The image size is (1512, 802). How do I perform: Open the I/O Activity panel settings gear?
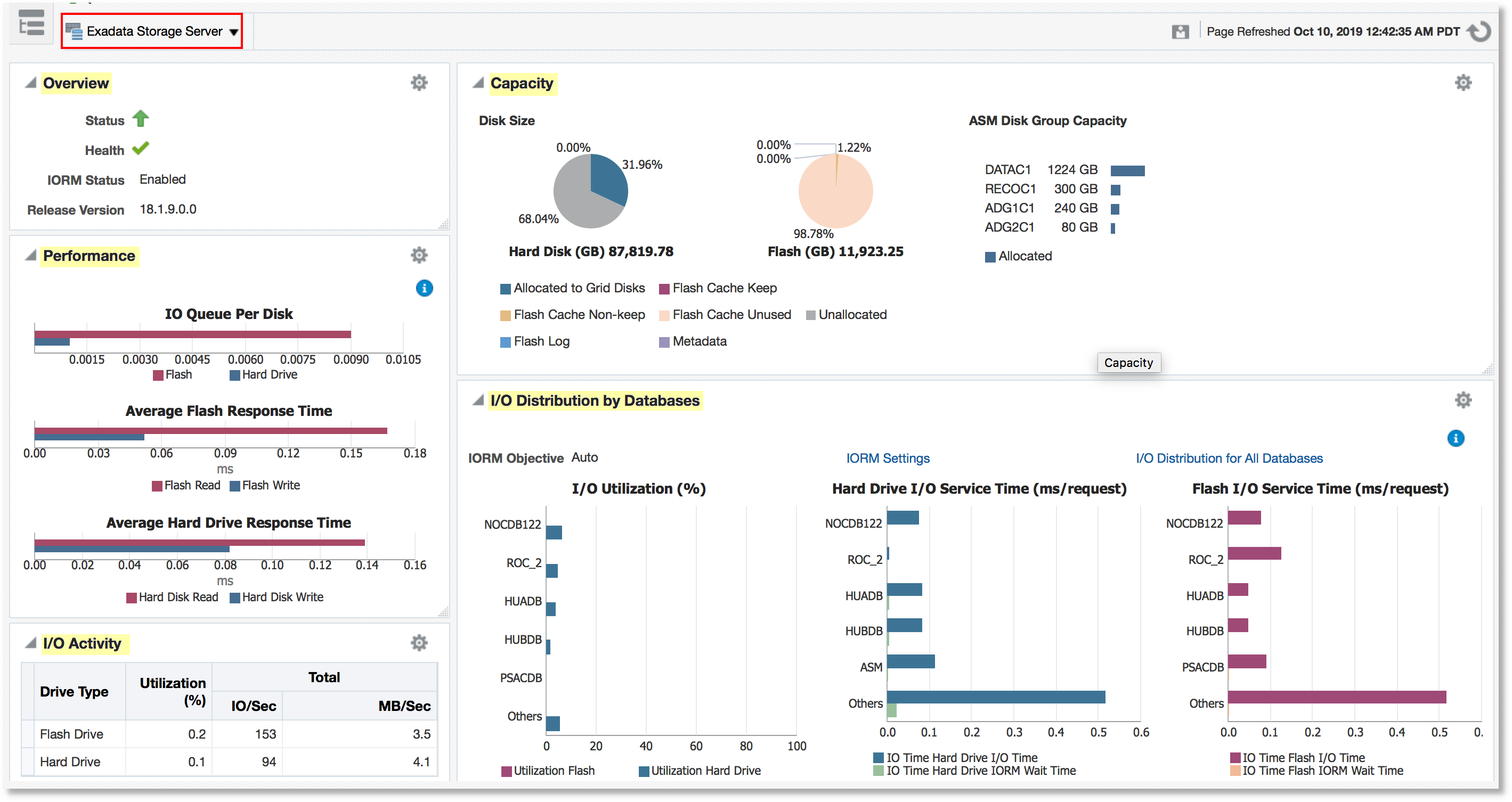[419, 642]
